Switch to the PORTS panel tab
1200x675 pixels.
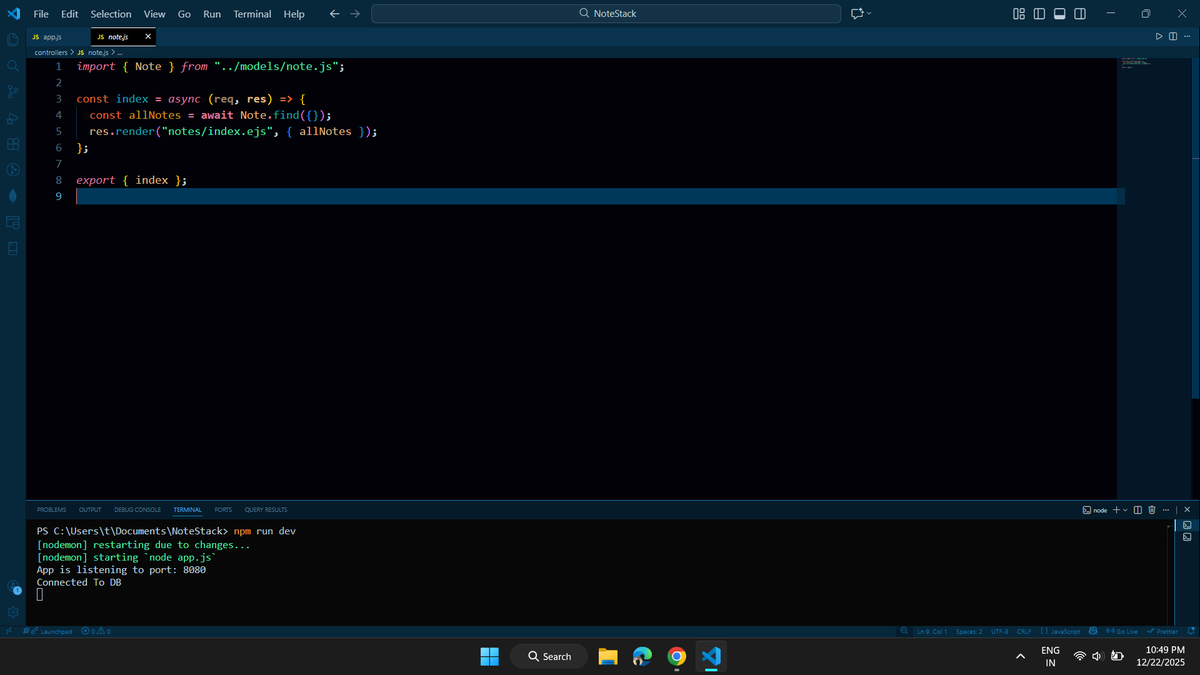tap(223, 510)
